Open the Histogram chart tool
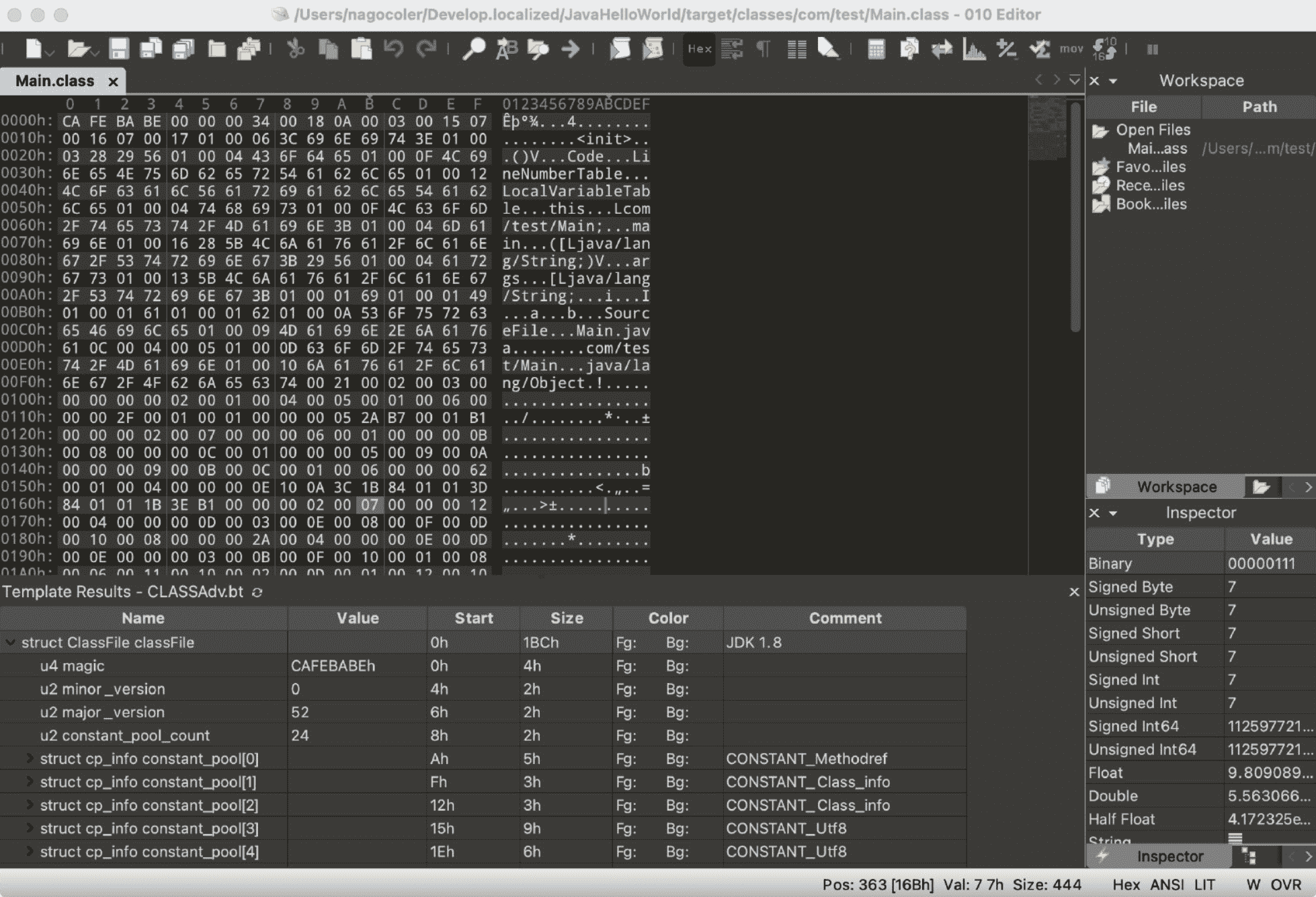Image resolution: width=1316 pixels, height=897 pixels. [x=973, y=49]
